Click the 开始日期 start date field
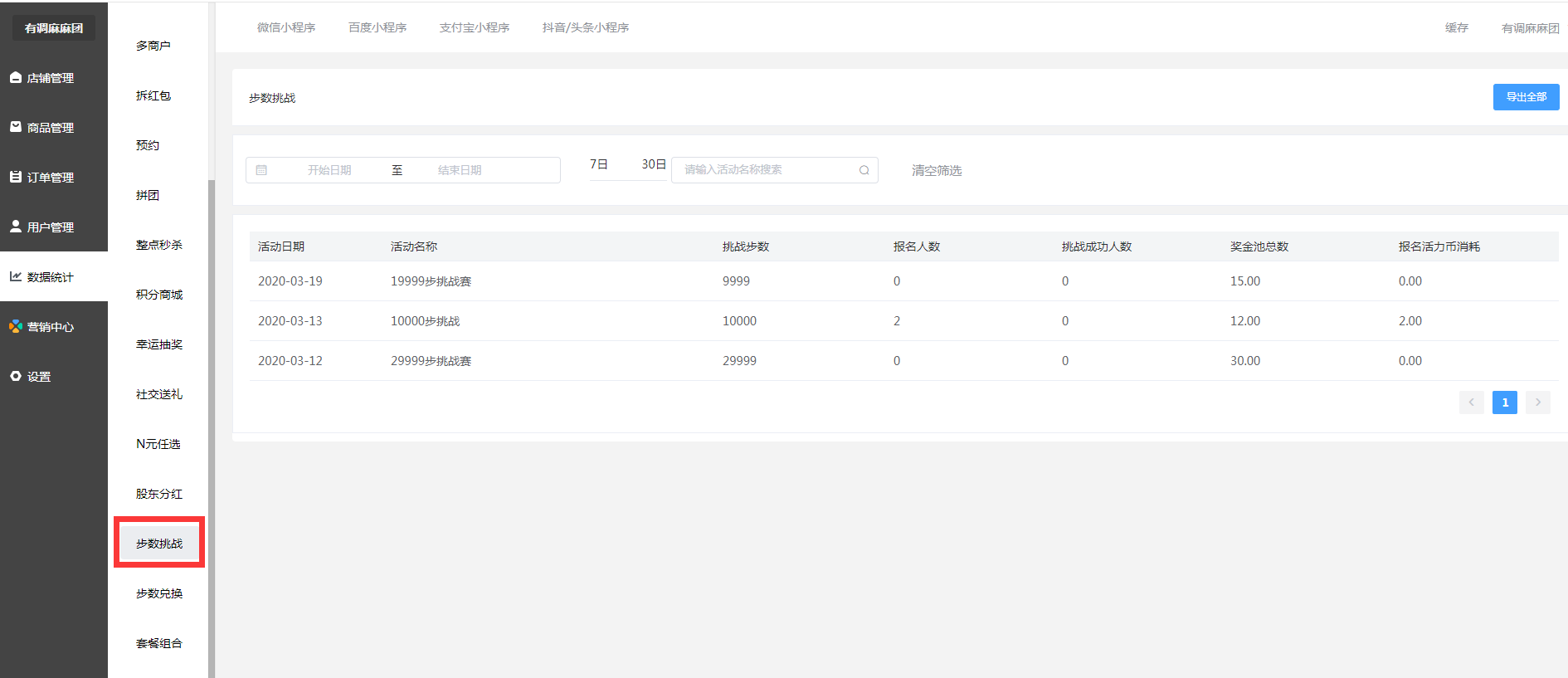This screenshot has width=1568, height=678. pos(329,170)
